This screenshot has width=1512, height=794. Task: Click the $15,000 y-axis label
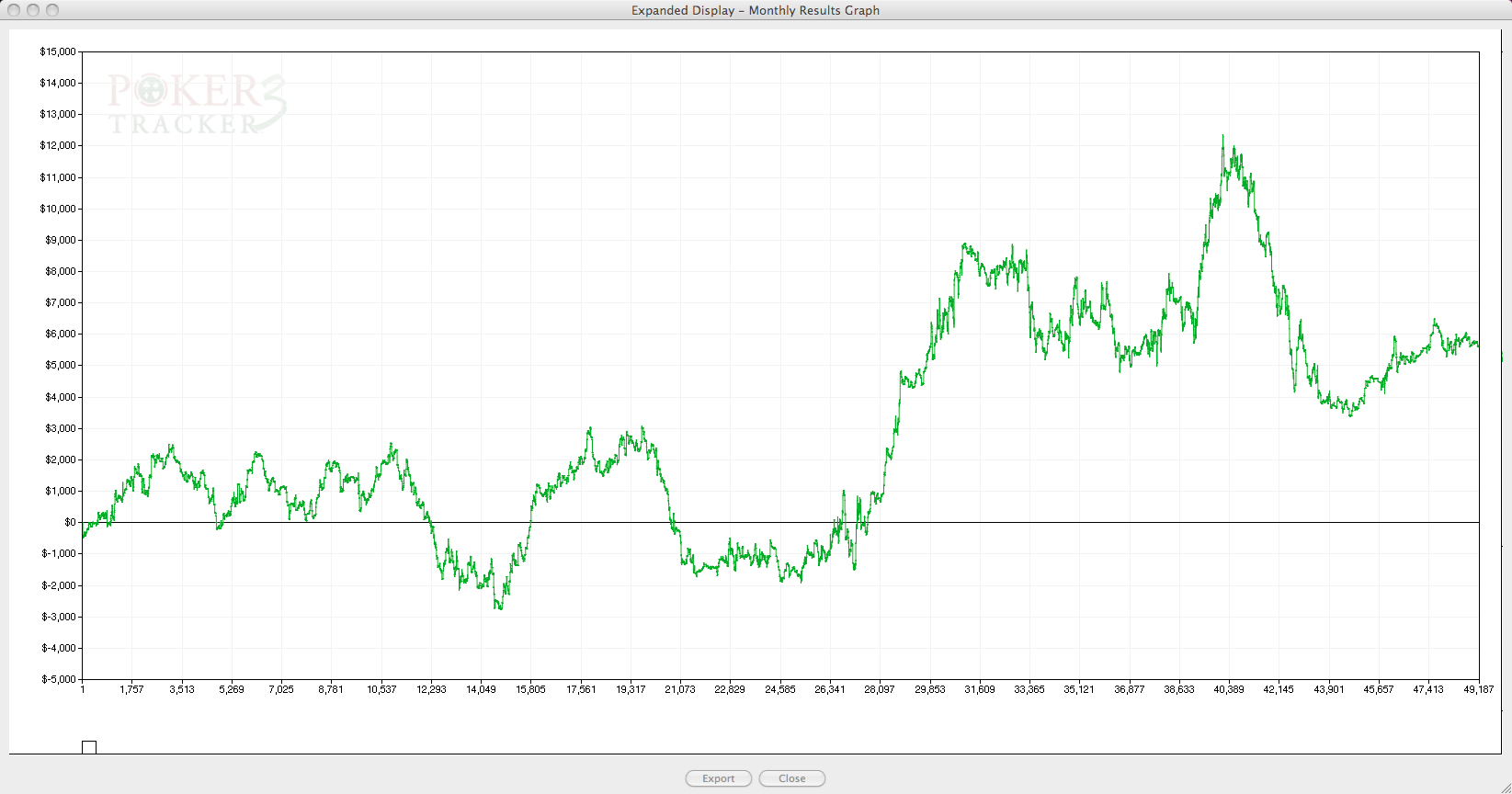[x=58, y=51]
